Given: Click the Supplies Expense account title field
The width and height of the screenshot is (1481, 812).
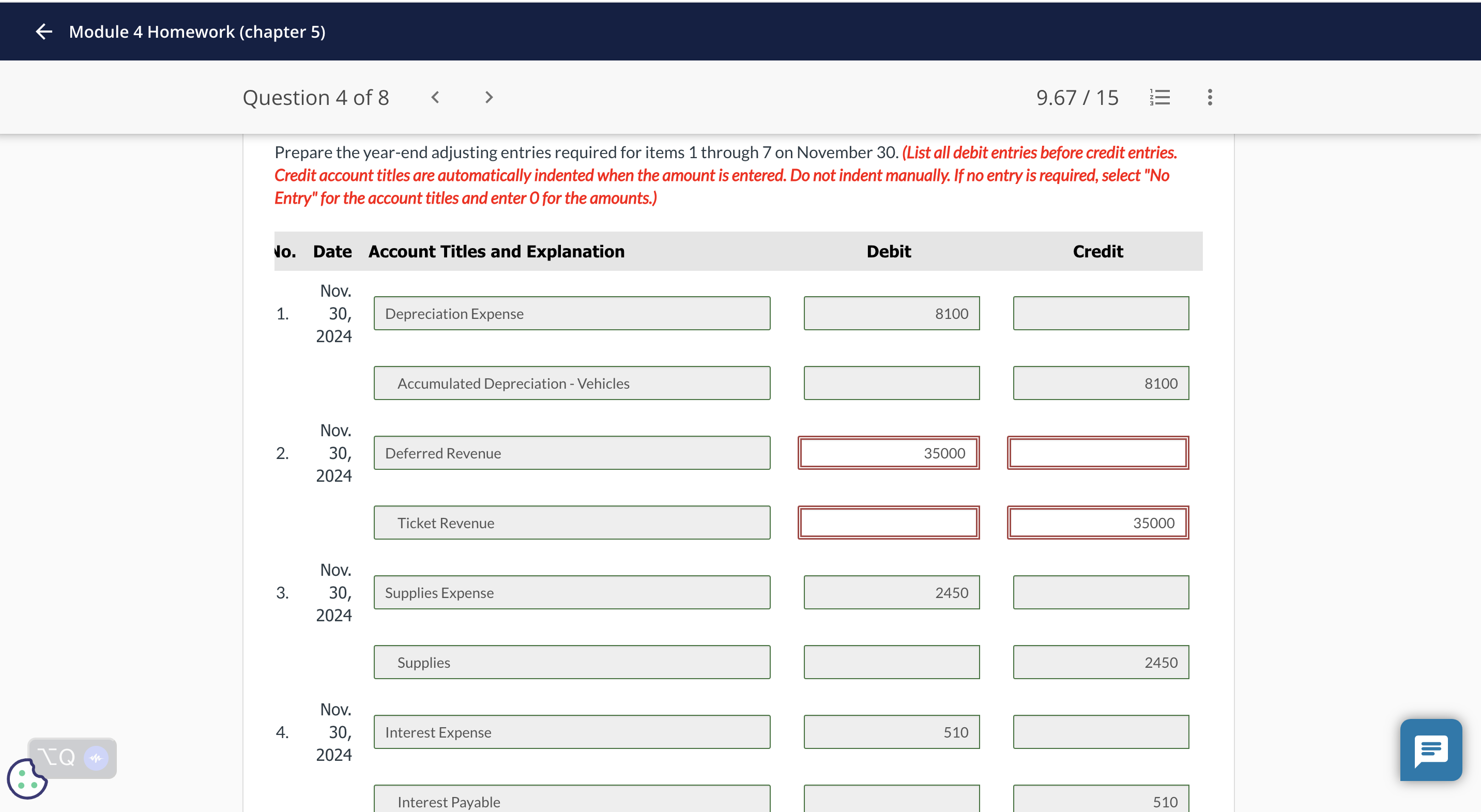Looking at the screenshot, I should pos(572,592).
